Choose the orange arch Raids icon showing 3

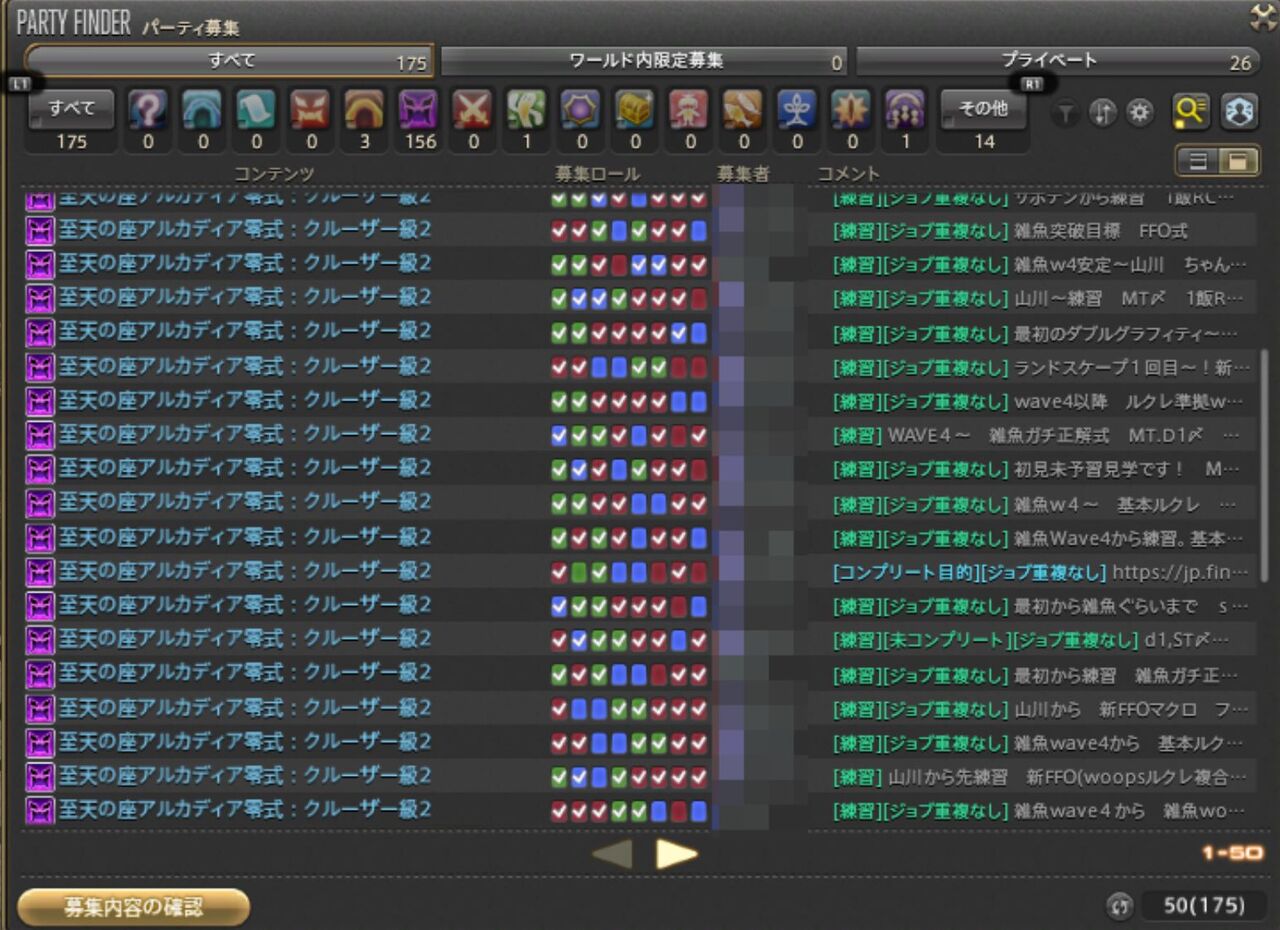pos(364,110)
